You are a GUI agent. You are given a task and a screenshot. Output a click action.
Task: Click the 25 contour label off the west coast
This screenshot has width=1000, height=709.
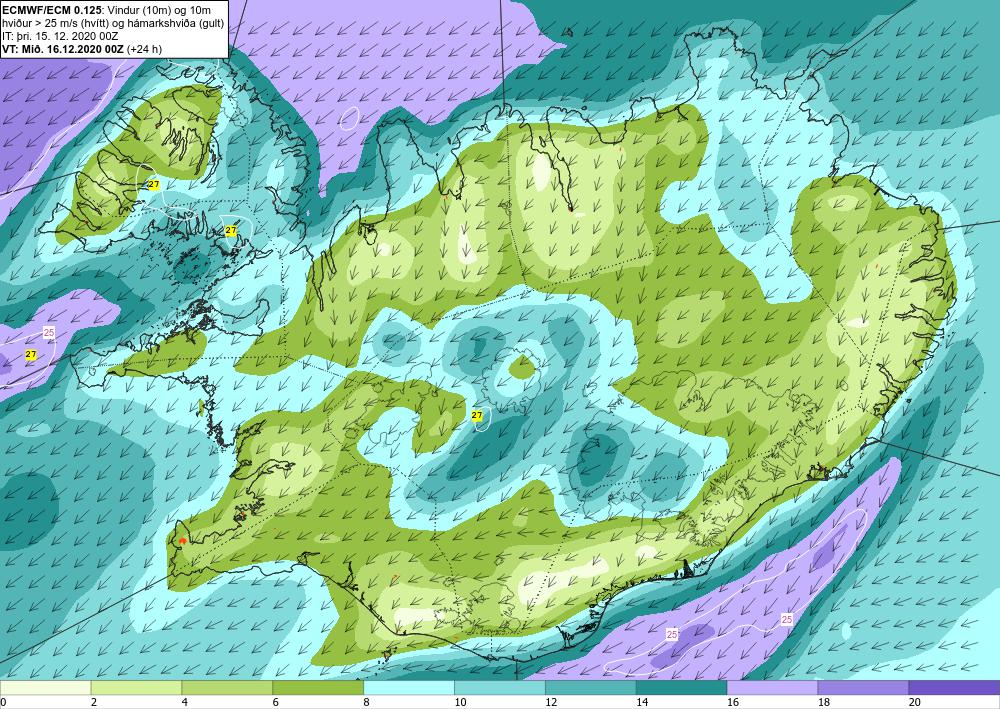click(x=49, y=333)
